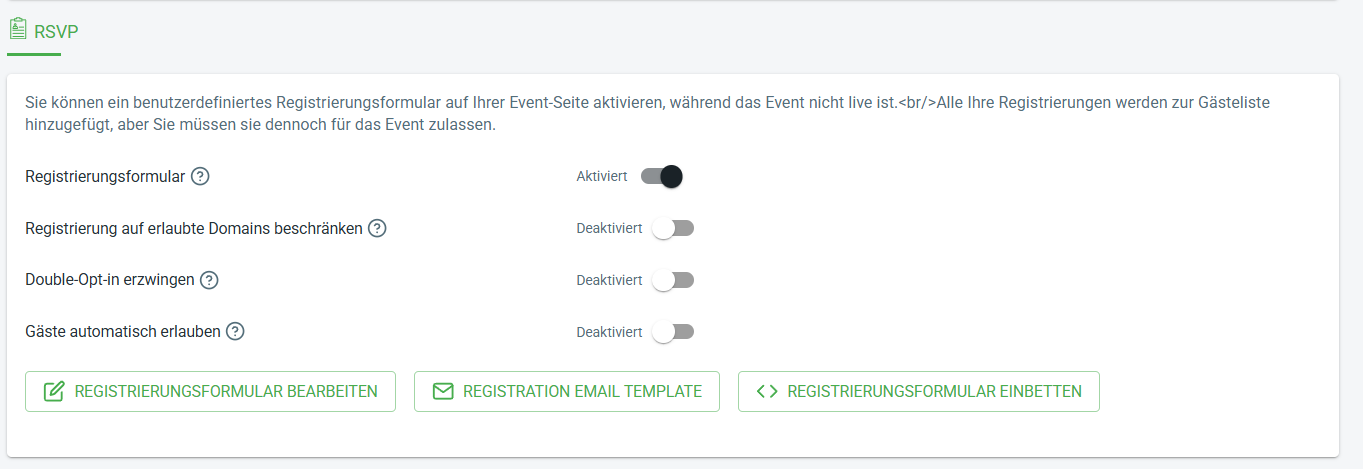Enable Gäste automatisch erlauben toggle

673,332
